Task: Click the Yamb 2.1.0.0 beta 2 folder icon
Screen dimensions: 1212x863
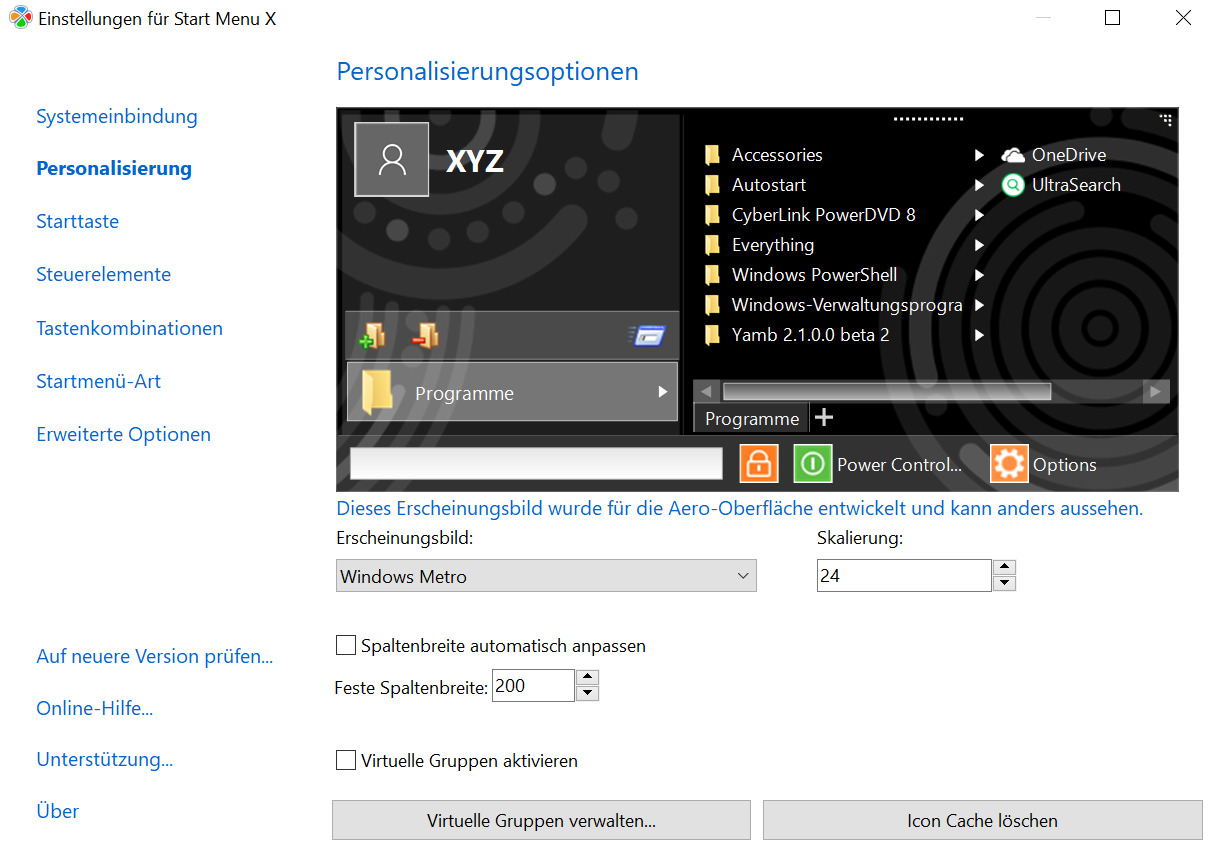Action: click(712, 335)
